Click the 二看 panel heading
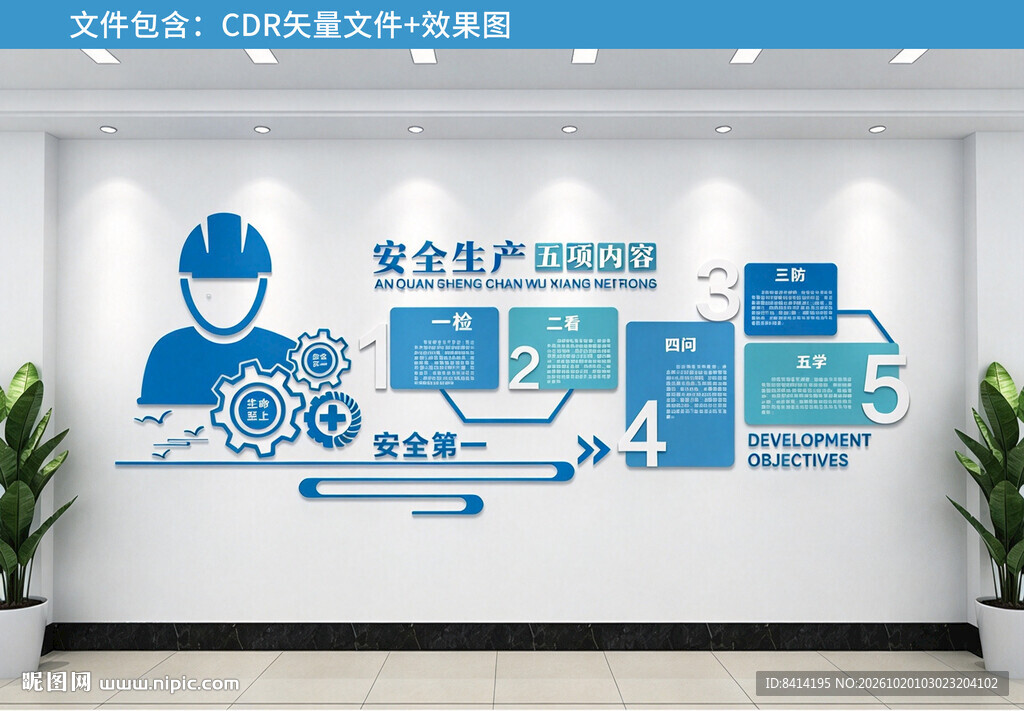 (x=563, y=323)
